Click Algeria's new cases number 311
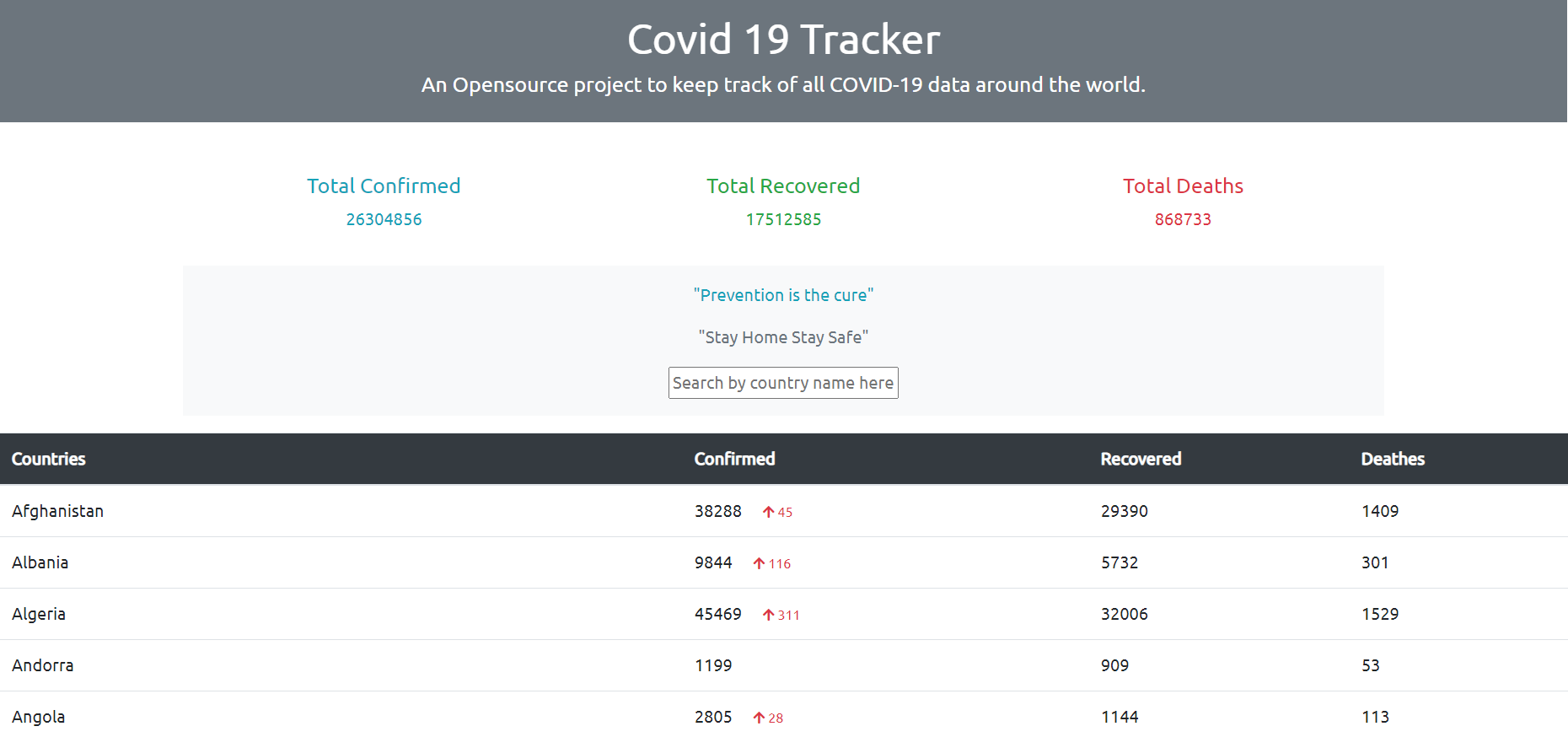The image size is (1568, 737). 789,615
